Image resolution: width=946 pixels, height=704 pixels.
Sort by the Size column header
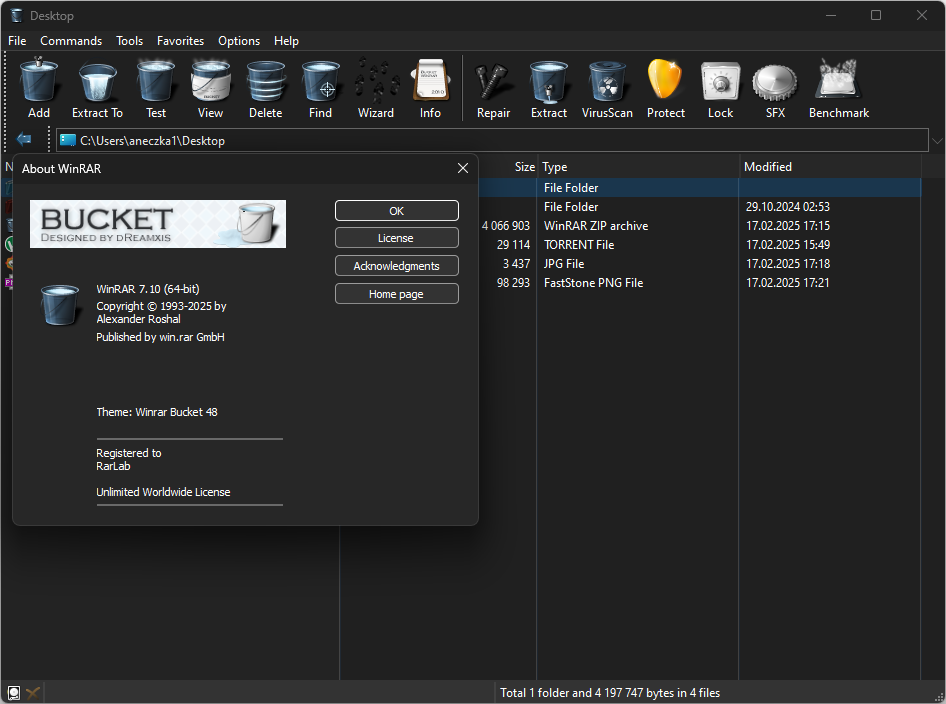tap(524, 166)
